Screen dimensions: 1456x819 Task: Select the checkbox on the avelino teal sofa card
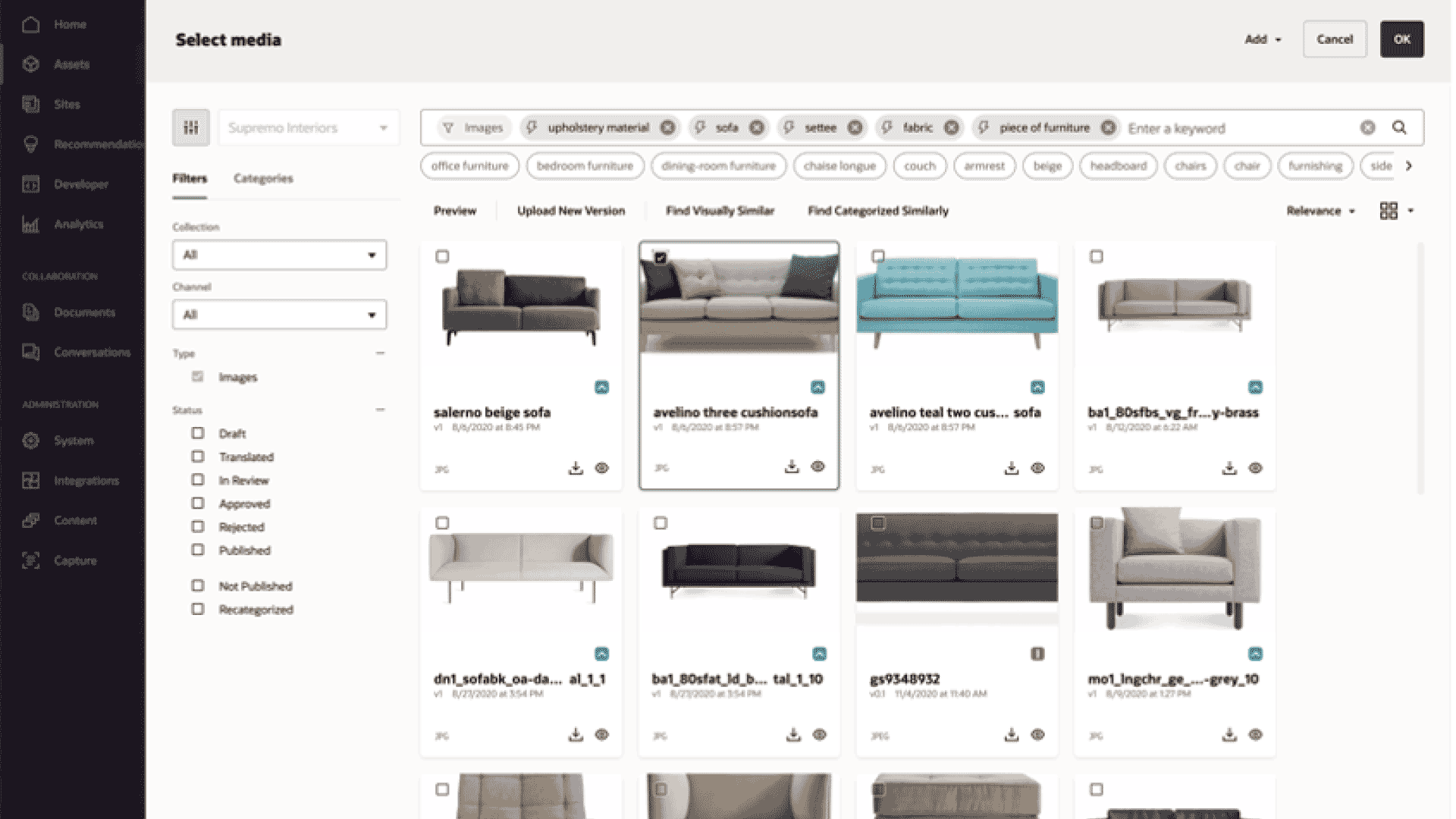[x=879, y=256]
